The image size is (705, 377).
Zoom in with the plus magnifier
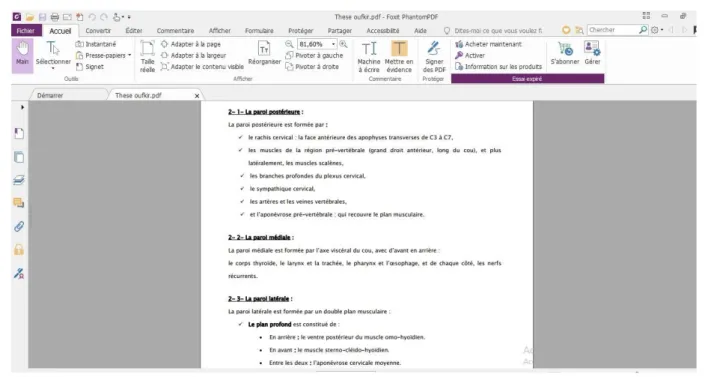(344, 44)
